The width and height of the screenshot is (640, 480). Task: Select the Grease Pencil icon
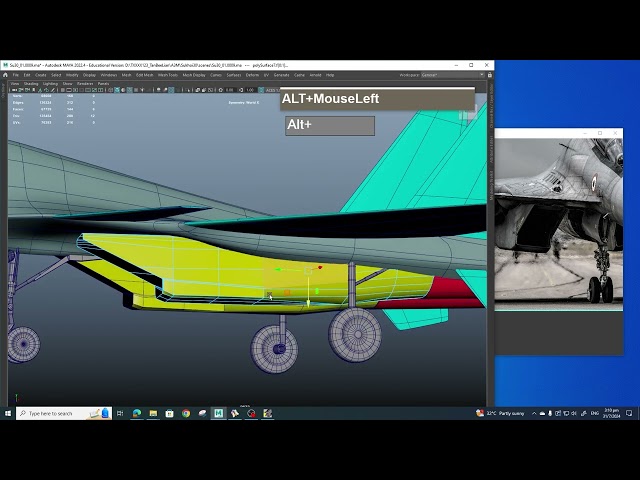coord(53,90)
